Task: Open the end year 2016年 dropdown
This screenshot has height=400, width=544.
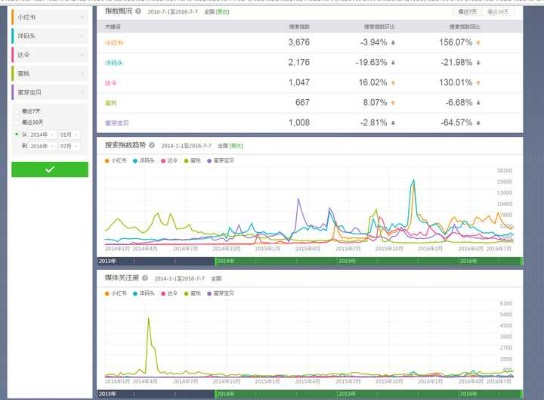Action: pos(42,146)
